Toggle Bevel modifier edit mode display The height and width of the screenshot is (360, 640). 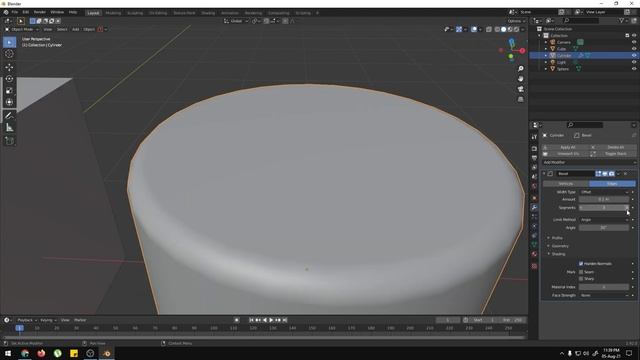pyautogui.click(x=598, y=174)
